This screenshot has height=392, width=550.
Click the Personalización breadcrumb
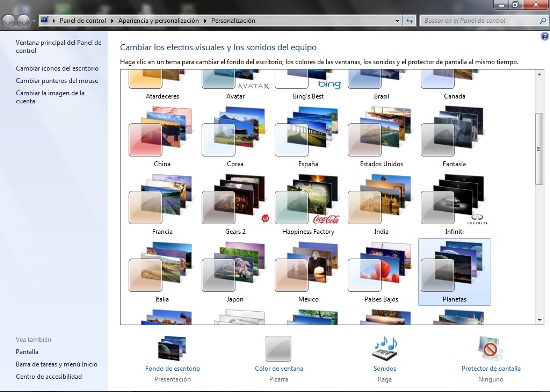pos(233,21)
